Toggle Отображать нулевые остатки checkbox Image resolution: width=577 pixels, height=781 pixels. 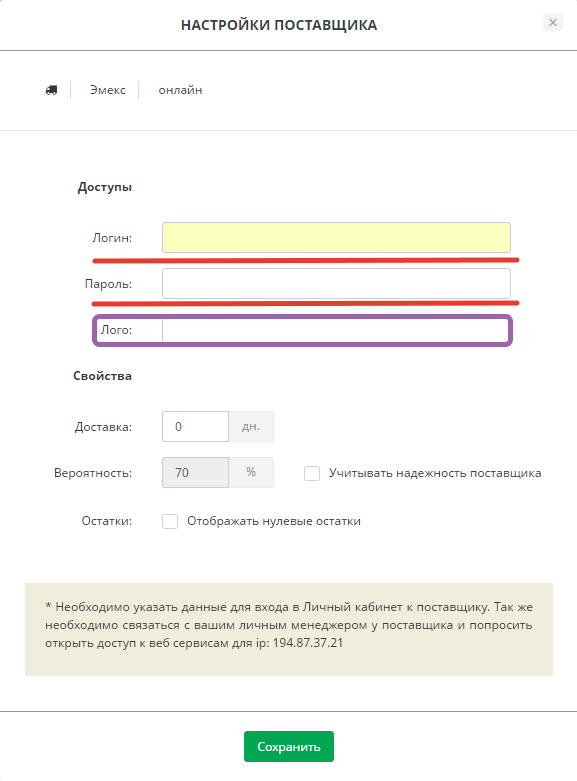(170, 521)
